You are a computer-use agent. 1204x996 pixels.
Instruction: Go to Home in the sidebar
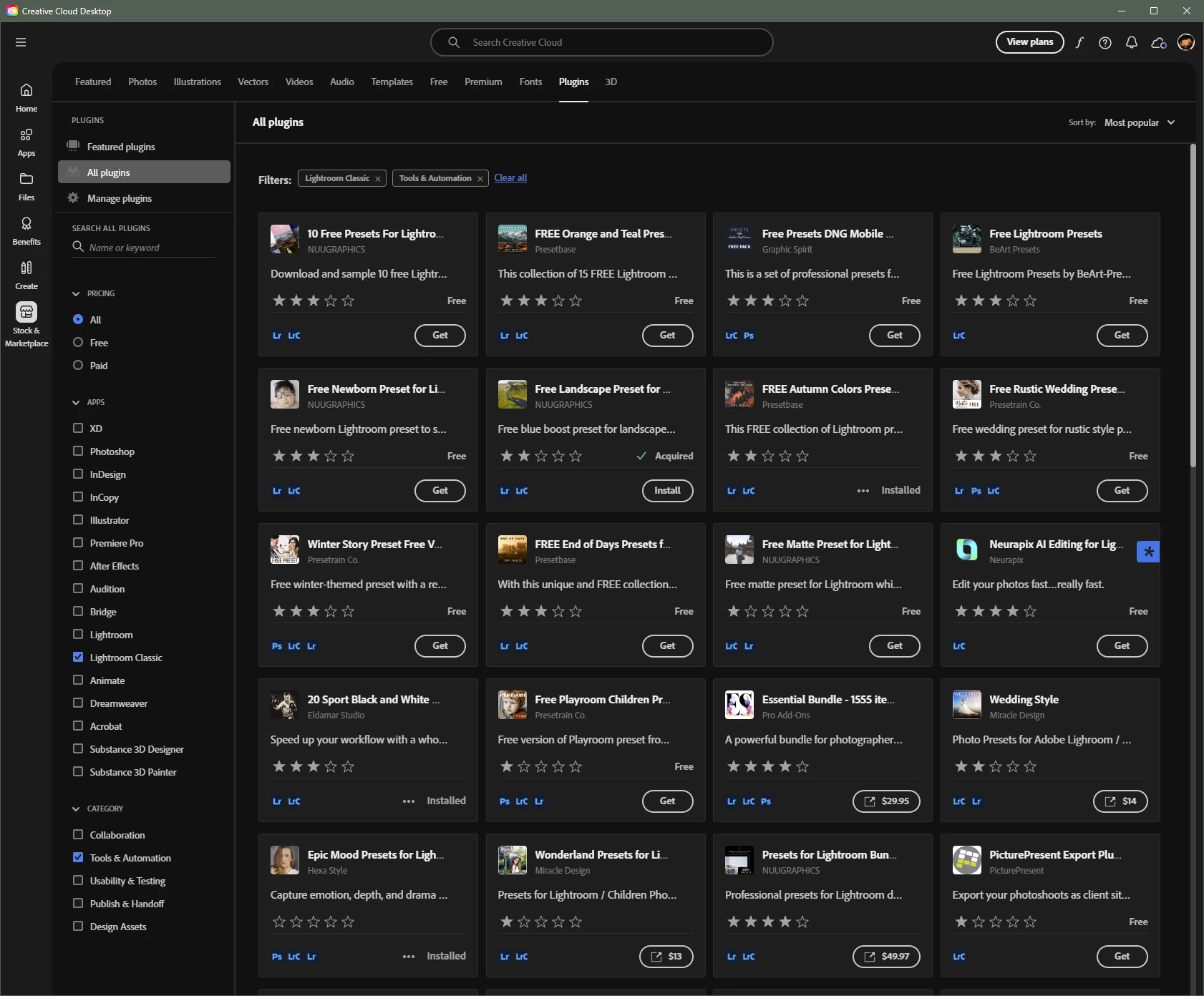tap(26, 97)
